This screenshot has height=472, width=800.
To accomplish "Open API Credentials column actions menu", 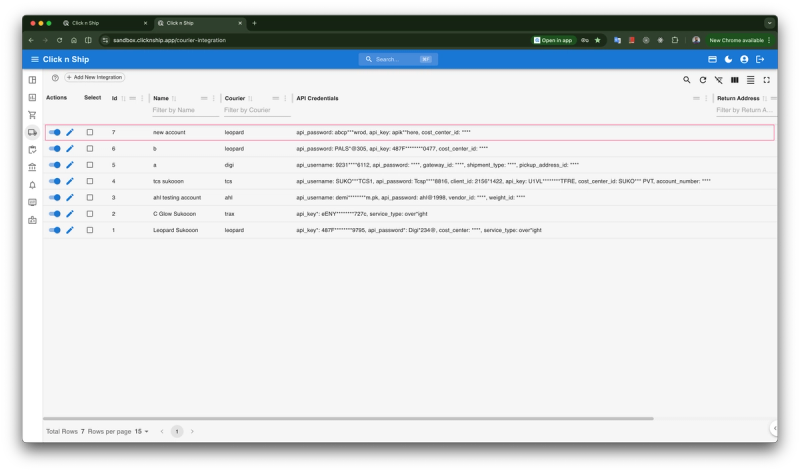I will pyautogui.click(x=706, y=98).
